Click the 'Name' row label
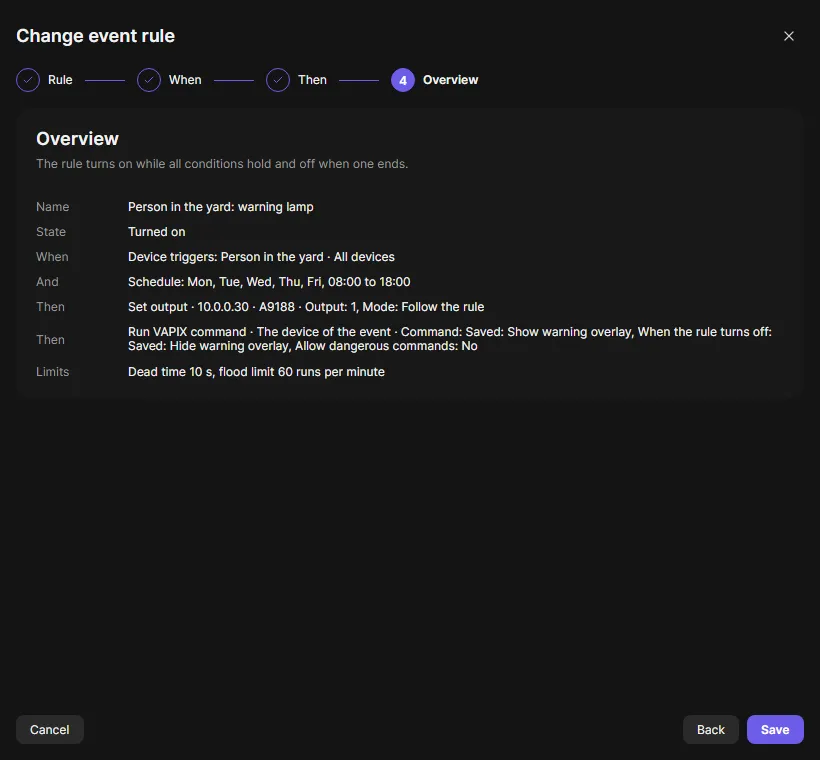 pyautogui.click(x=52, y=207)
